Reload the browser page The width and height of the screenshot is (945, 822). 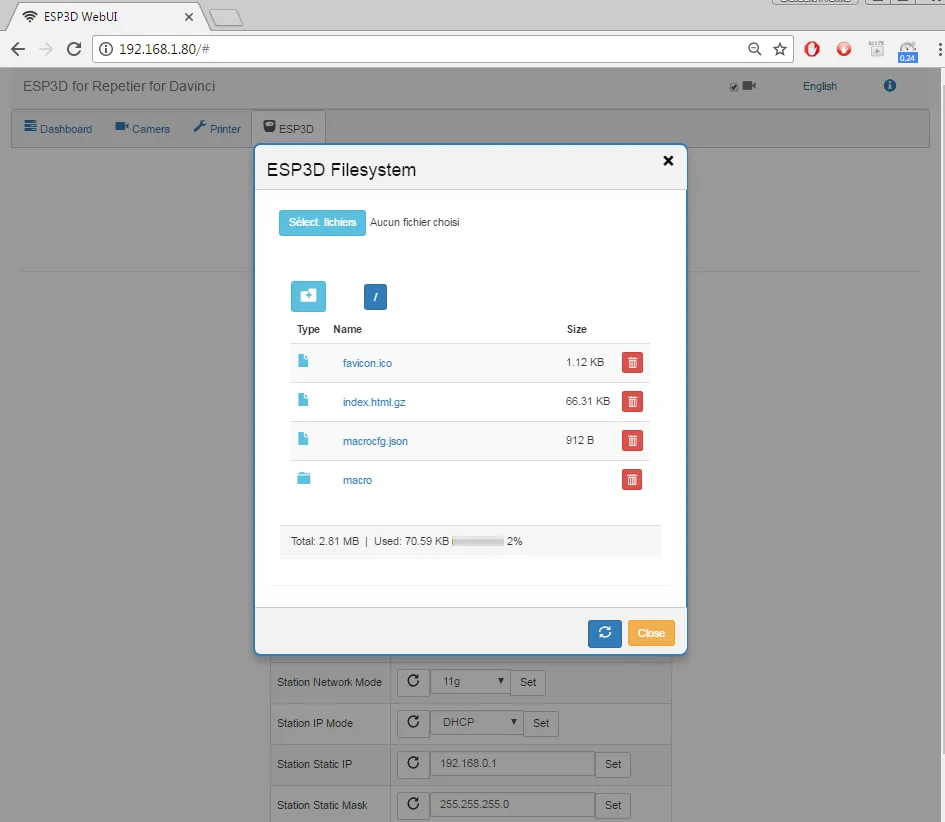click(x=74, y=49)
